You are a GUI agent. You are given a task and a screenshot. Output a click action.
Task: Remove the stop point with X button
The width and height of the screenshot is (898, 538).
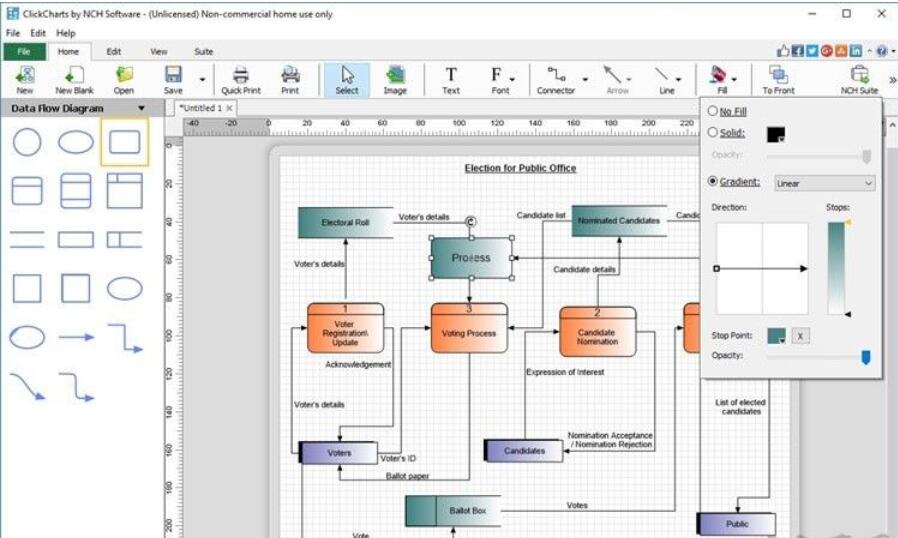pyautogui.click(x=801, y=336)
